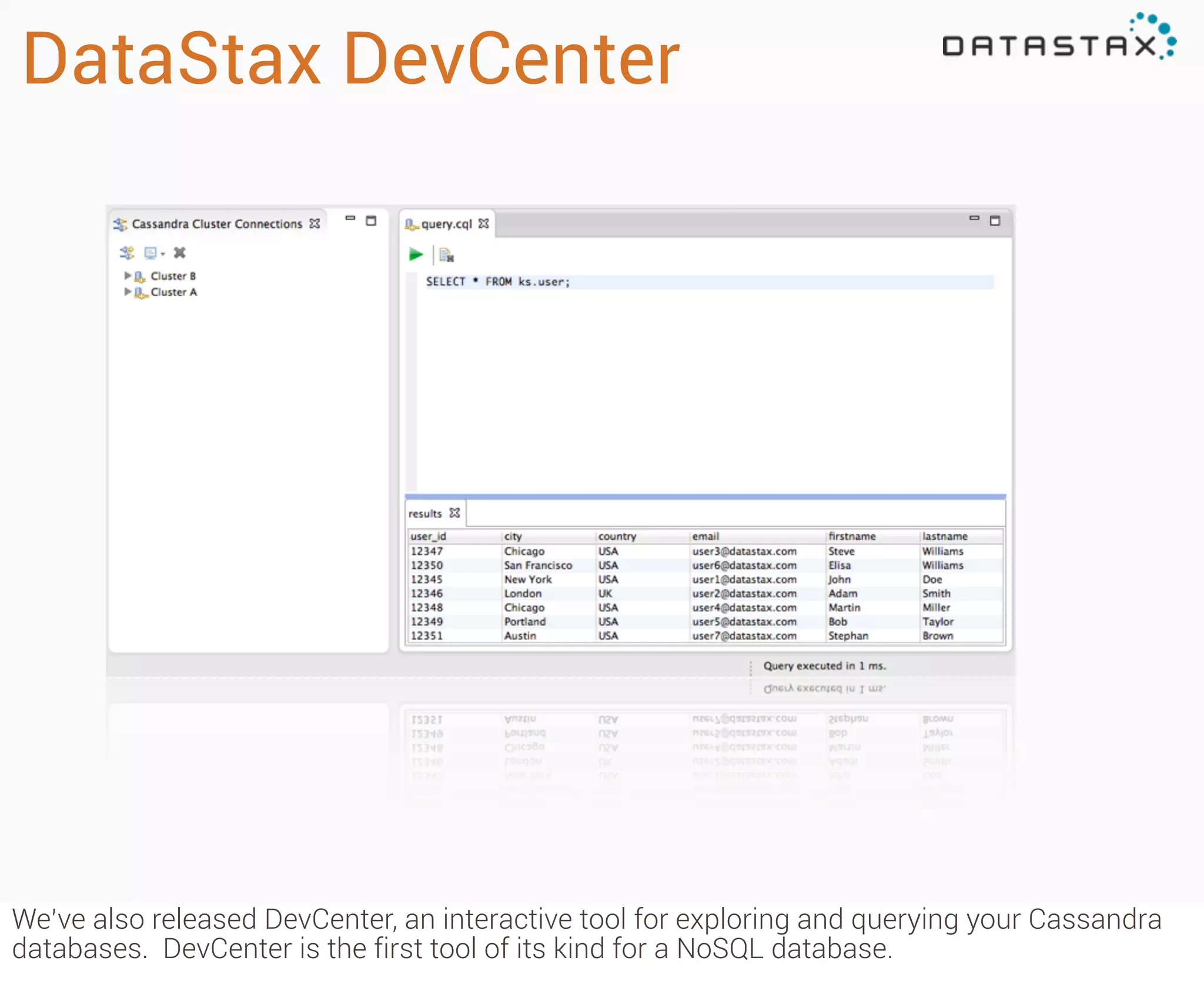Click the country column header
The image size is (1204, 991).
pyautogui.click(x=643, y=536)
